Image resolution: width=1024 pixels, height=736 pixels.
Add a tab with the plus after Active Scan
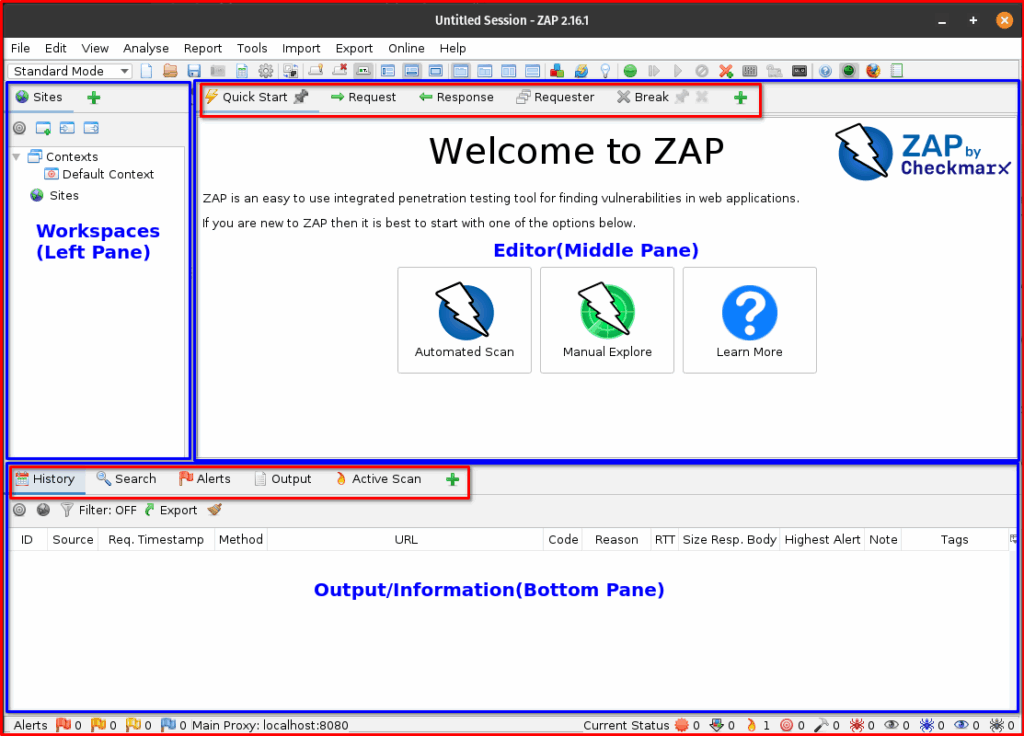pyautogui.click(x=452, y=479)
